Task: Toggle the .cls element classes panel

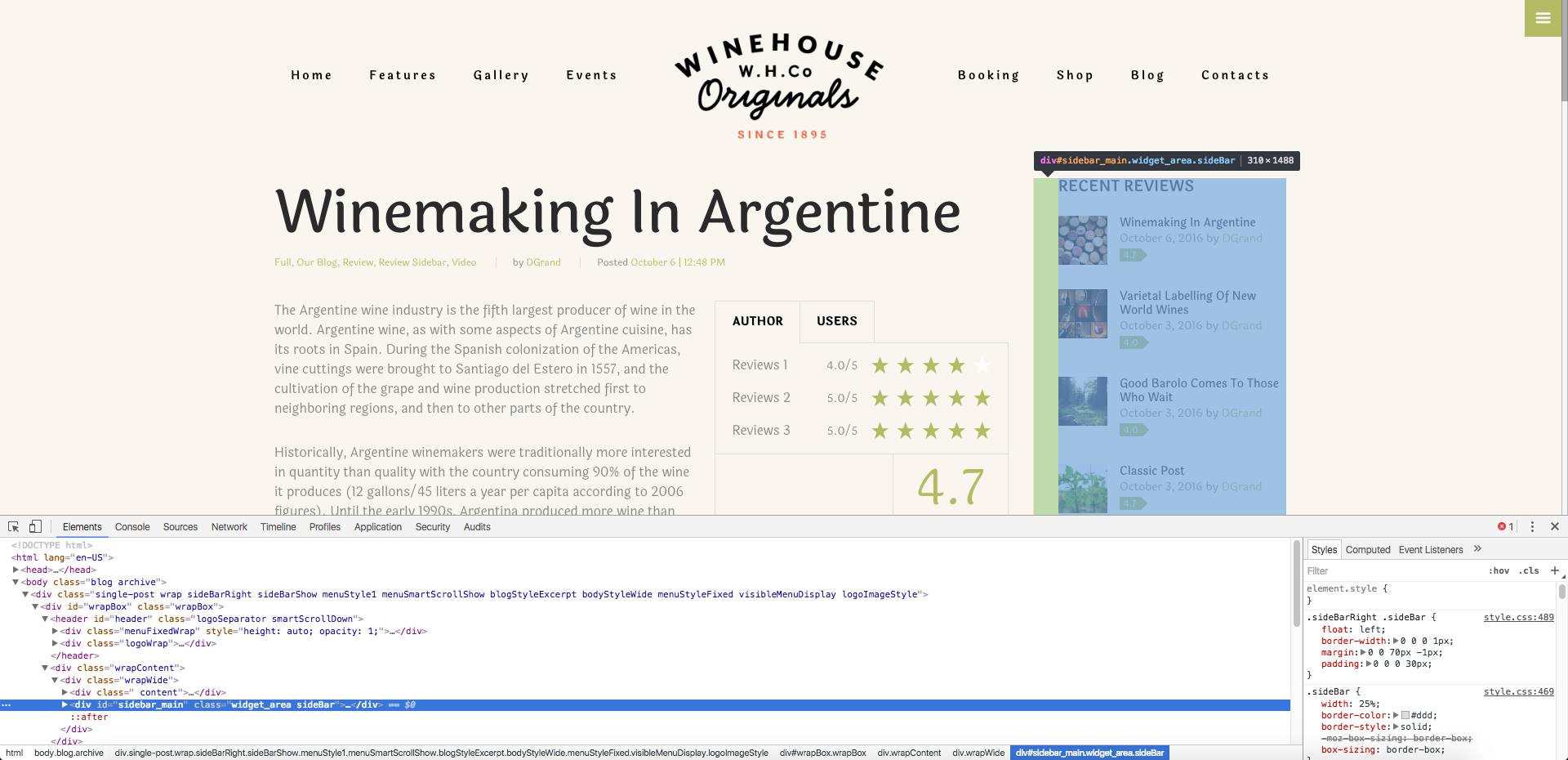Action: coord(1530,571)
